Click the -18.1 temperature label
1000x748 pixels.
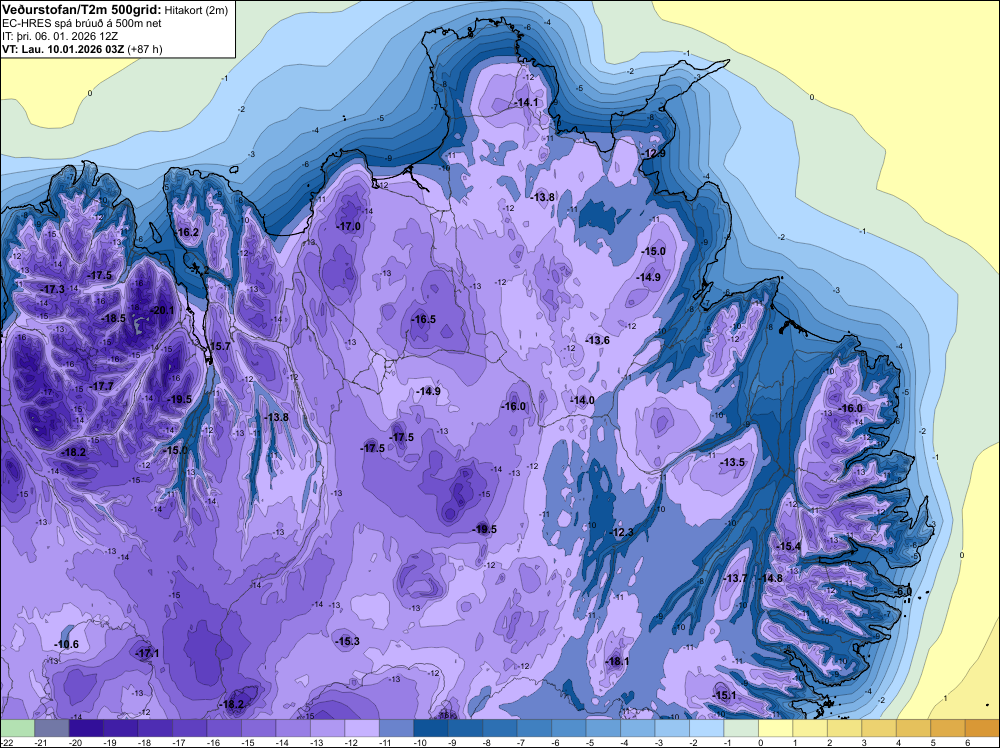[617, 662]
